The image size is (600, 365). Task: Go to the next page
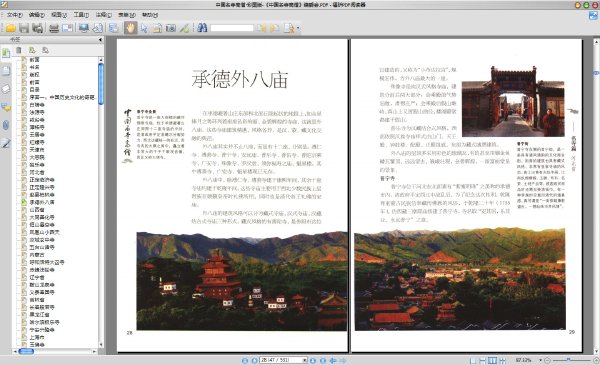pyautogui.click(x=313, y=360)
